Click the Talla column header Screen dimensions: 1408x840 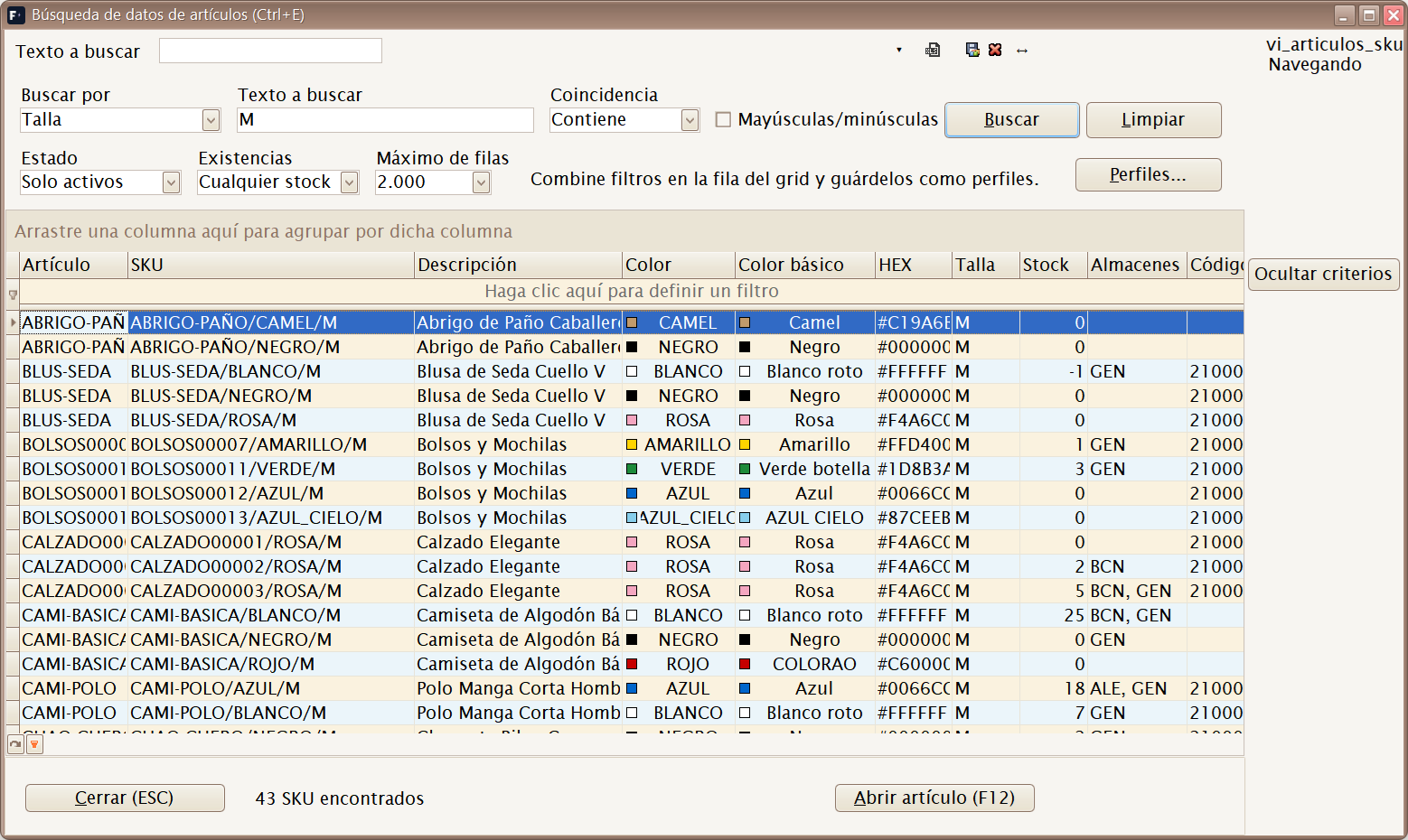pyautogui.click(x=986, y=265)
